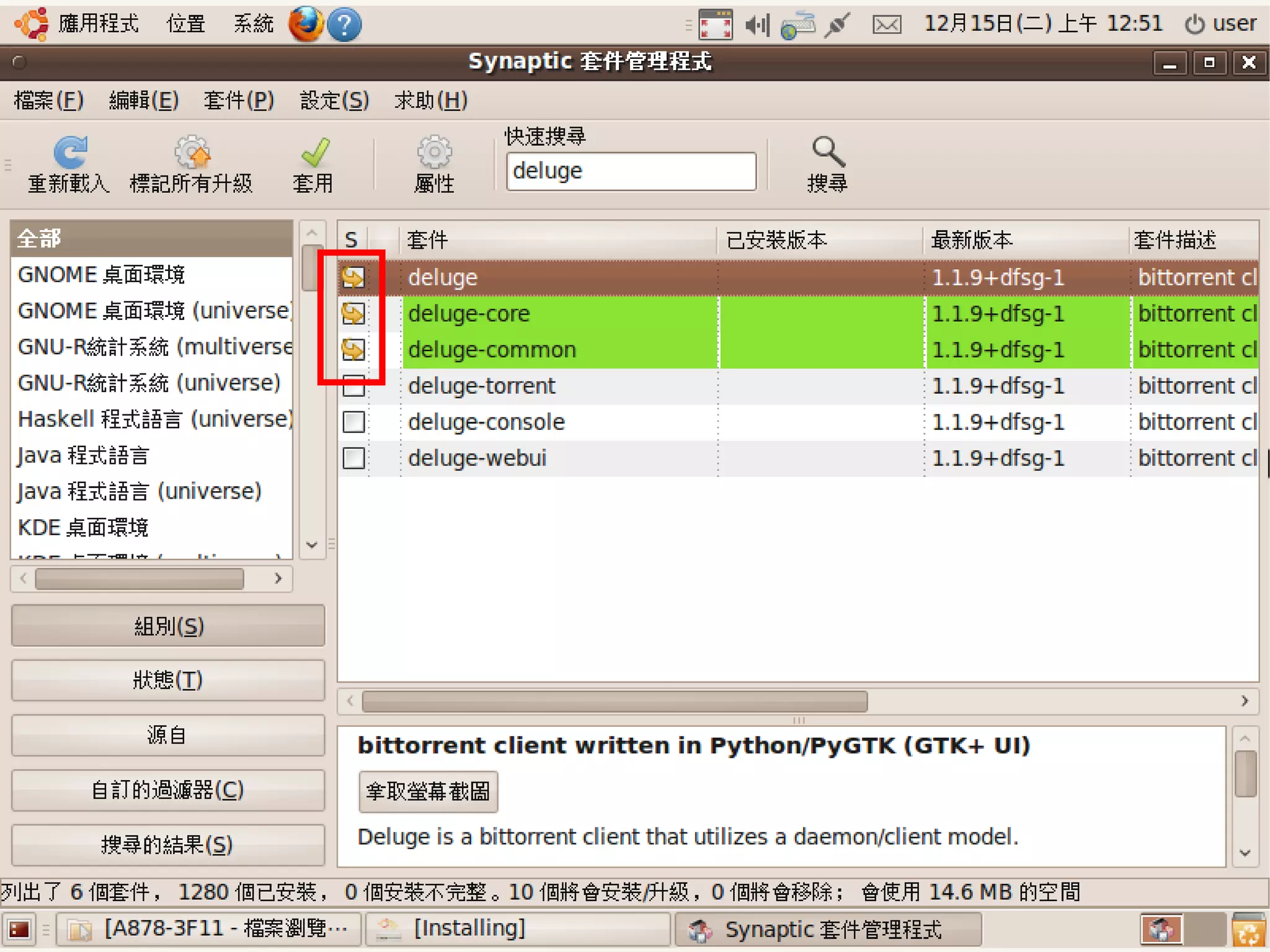Click the workspace switcher in the bottom panel
The image size is (1270, 952).
tap(1182, 929)
